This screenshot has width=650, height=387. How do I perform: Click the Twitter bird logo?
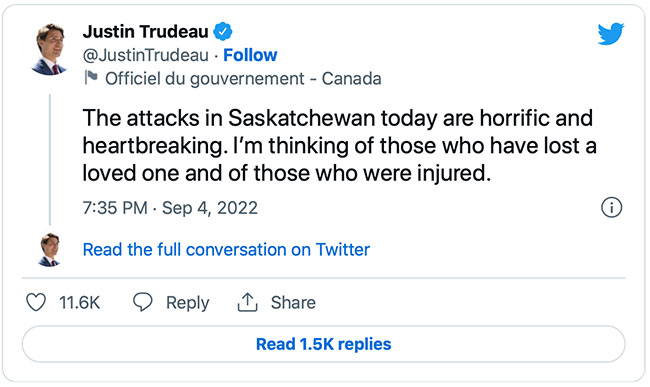pyautogui.click(x=611, y=33)
